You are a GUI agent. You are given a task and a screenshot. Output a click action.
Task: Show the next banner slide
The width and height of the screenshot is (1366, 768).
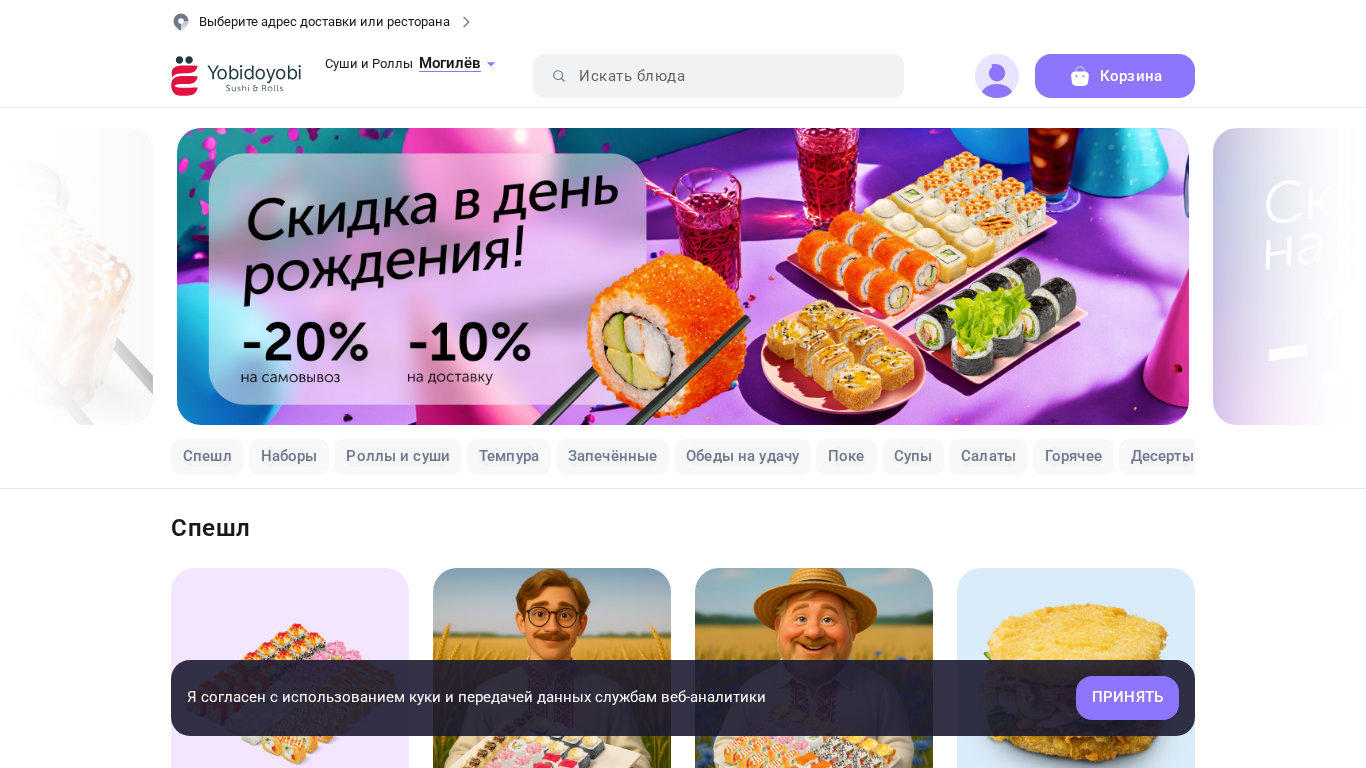[x=1289, y=276]
